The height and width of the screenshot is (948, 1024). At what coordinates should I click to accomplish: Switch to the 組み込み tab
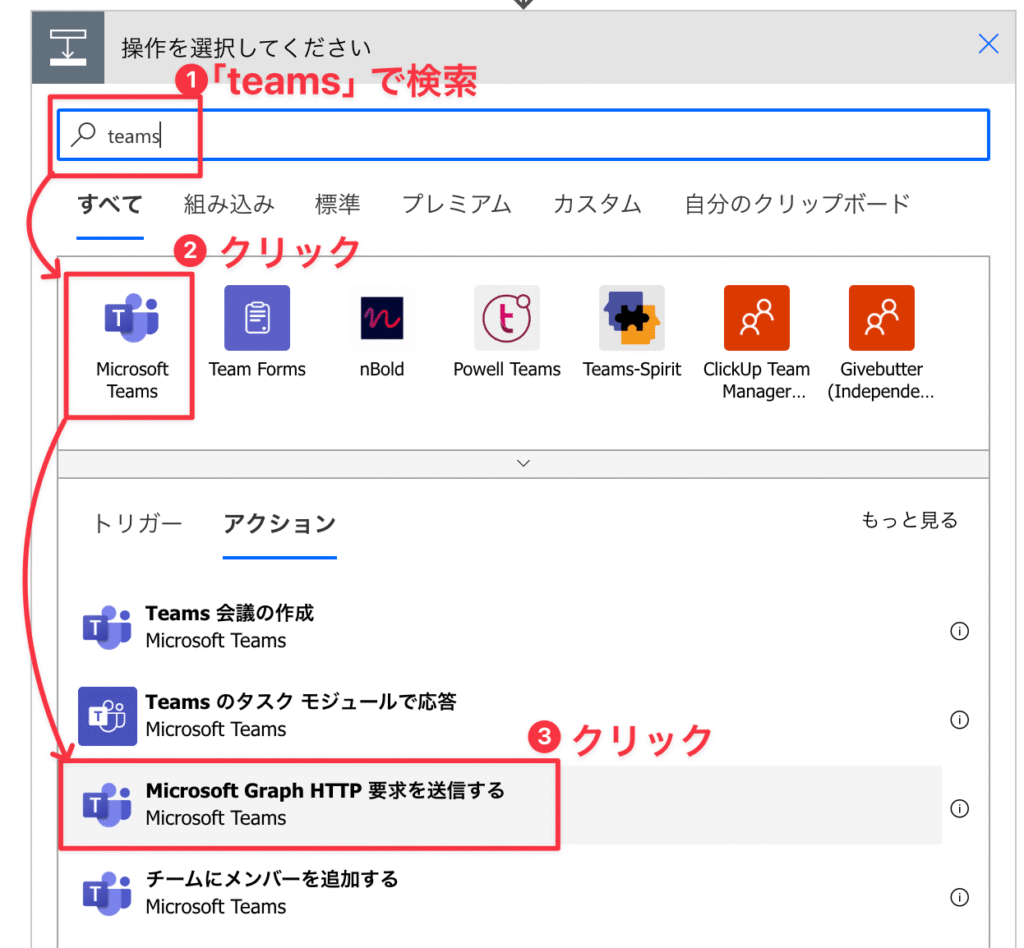(x=229, y=204)
